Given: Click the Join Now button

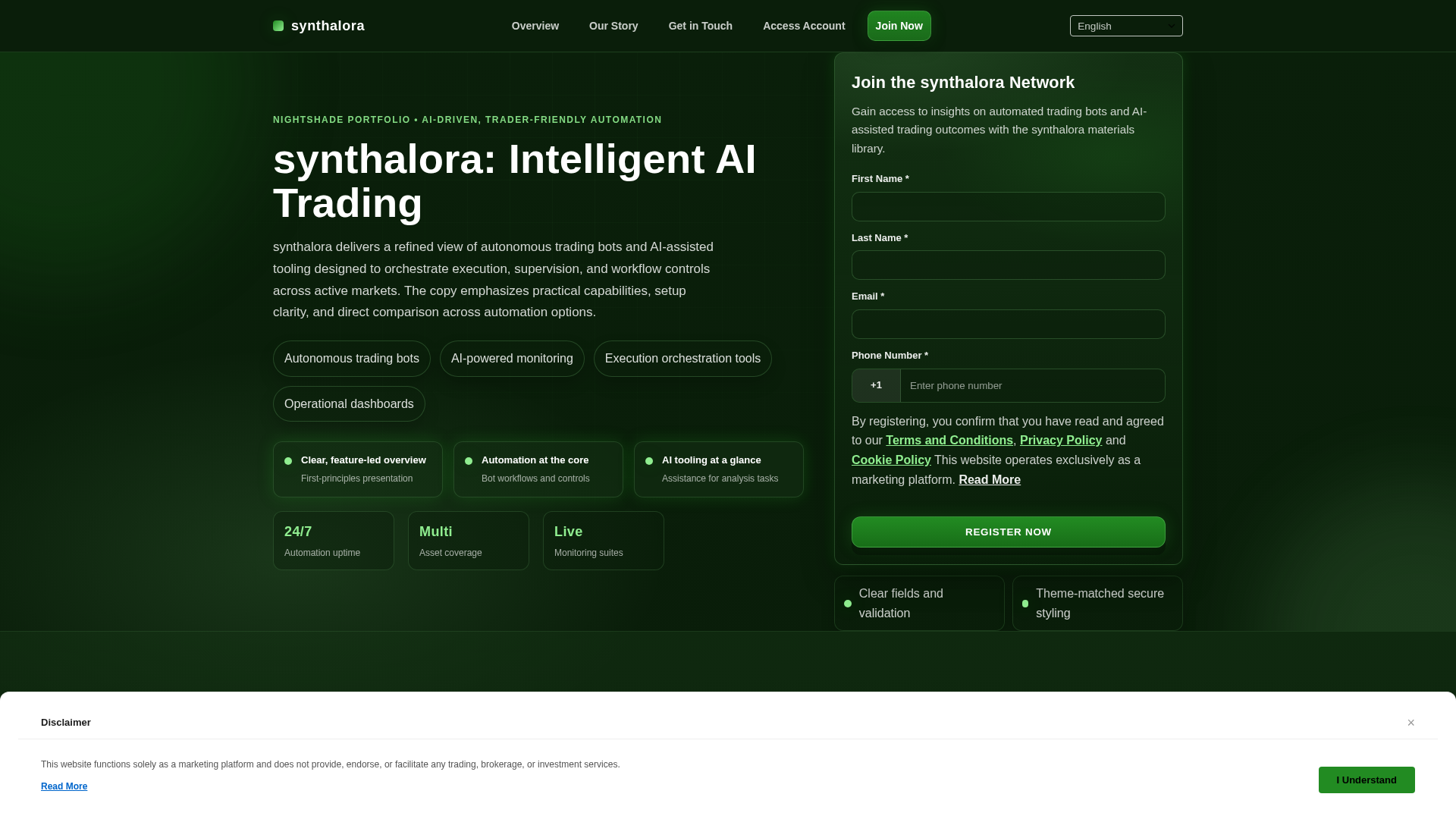Looking at the screenshot, I should click(899, 26).
